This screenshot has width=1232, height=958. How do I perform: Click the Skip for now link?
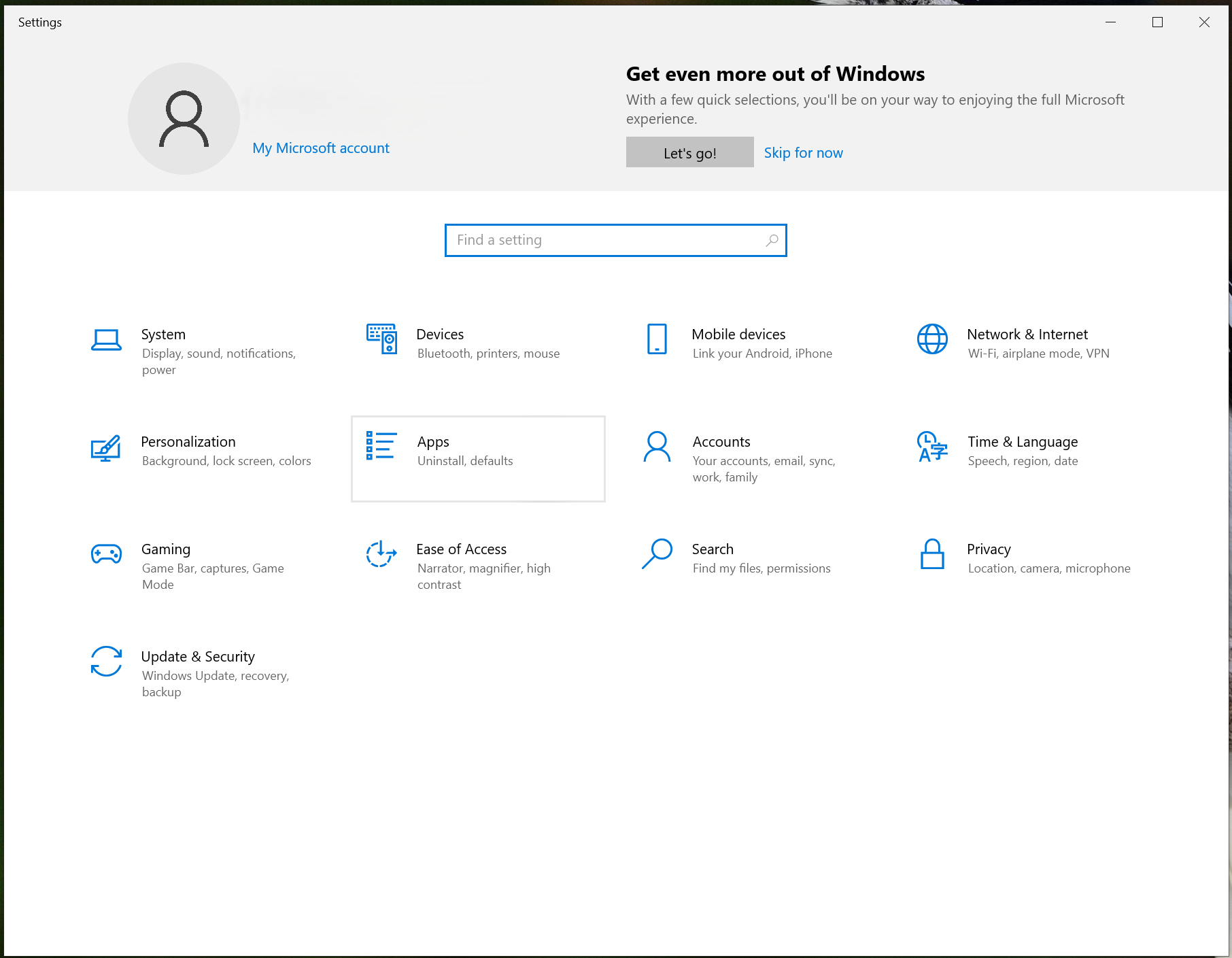803,153
